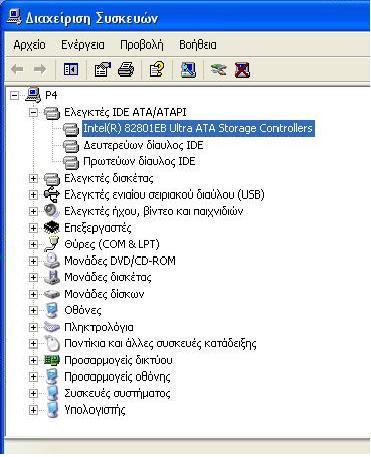Expand the Προσαρμογείς δικτύου branch
Image resolution: width=371 pixels, height=457 pixels.
(33, 360)
